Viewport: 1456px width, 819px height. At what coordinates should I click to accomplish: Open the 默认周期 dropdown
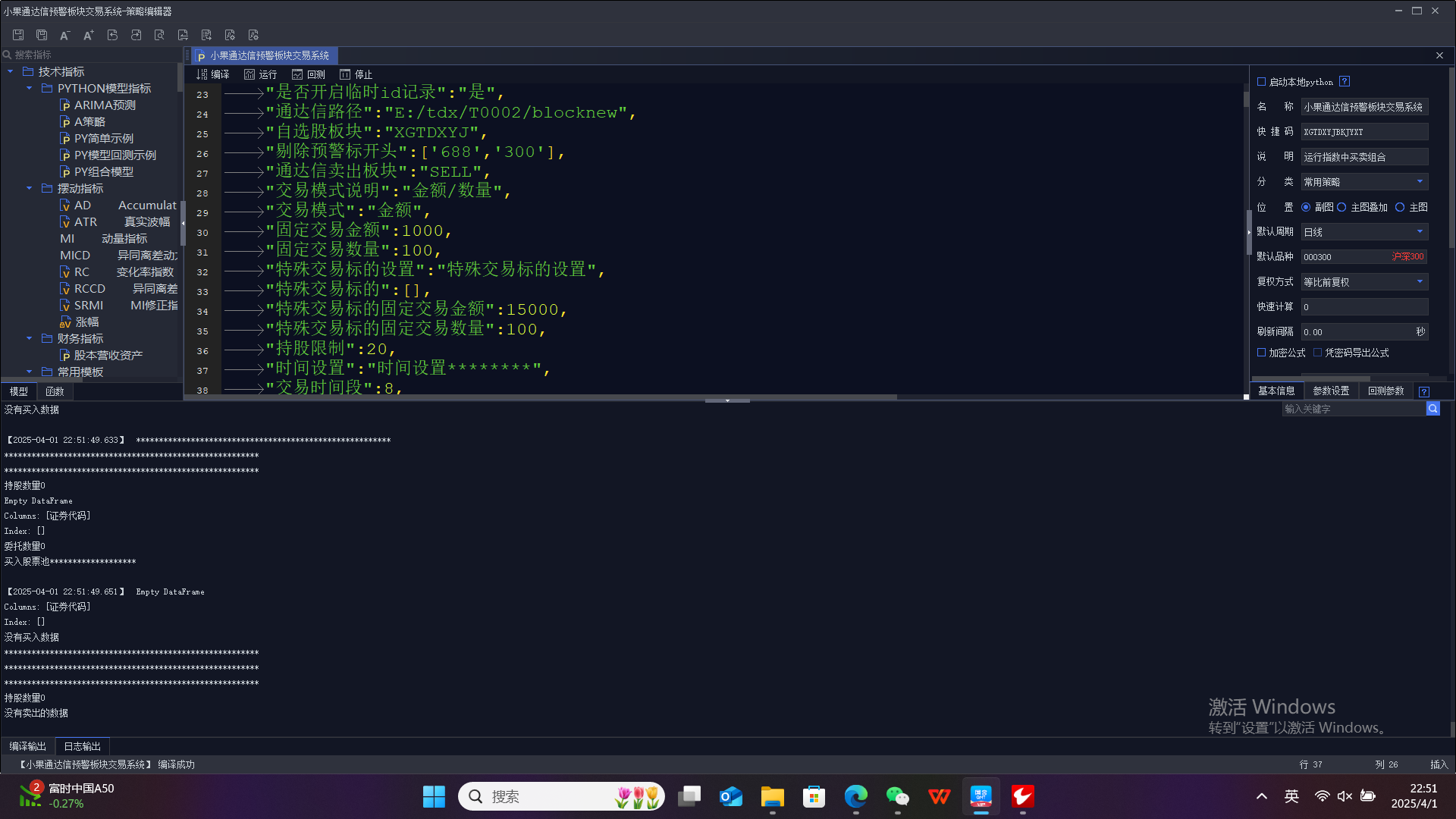coord(1420,232)
